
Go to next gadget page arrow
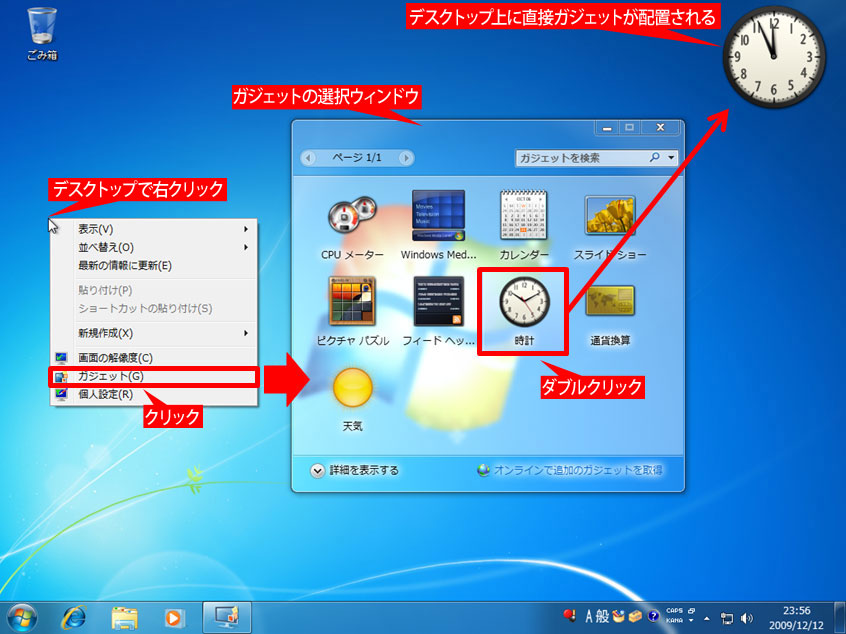[406, 158]
